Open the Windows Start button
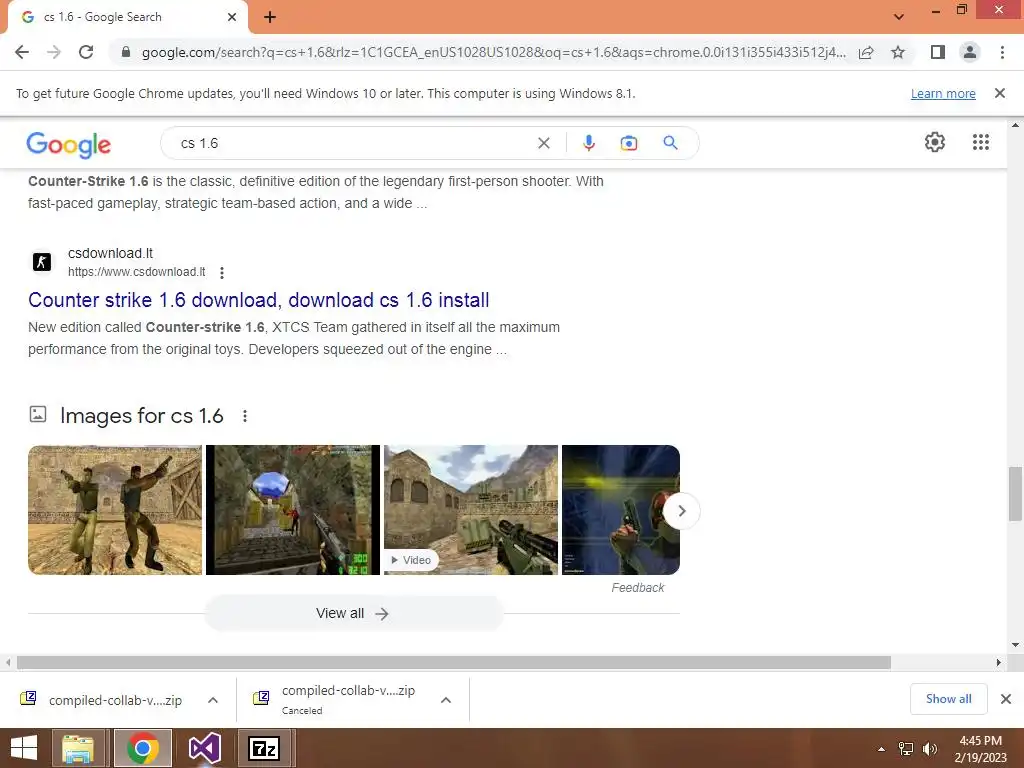The image size is (1024, 768). [24, 748]
